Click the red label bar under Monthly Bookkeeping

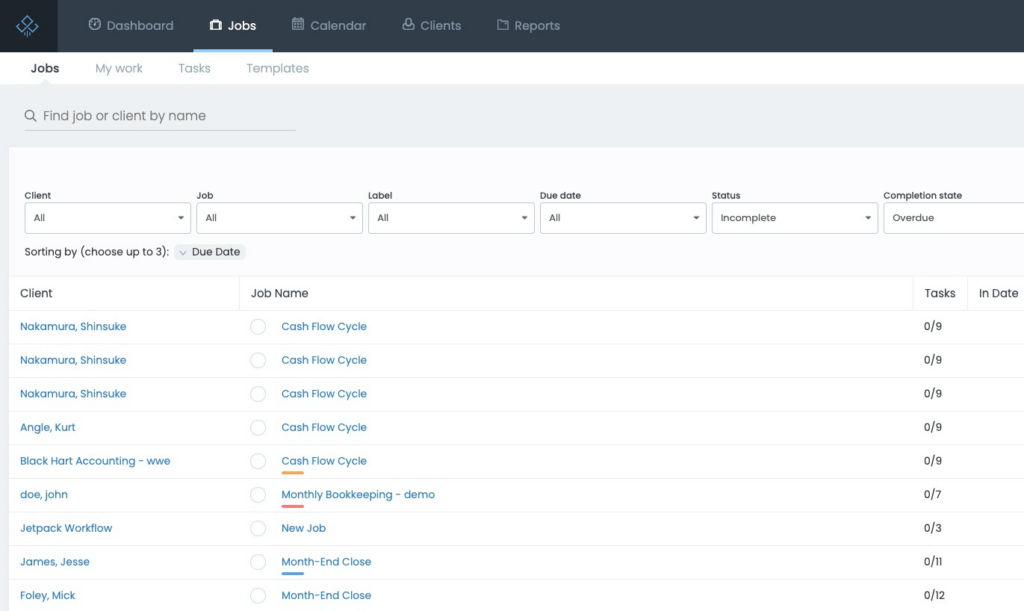tap(293, 506)
